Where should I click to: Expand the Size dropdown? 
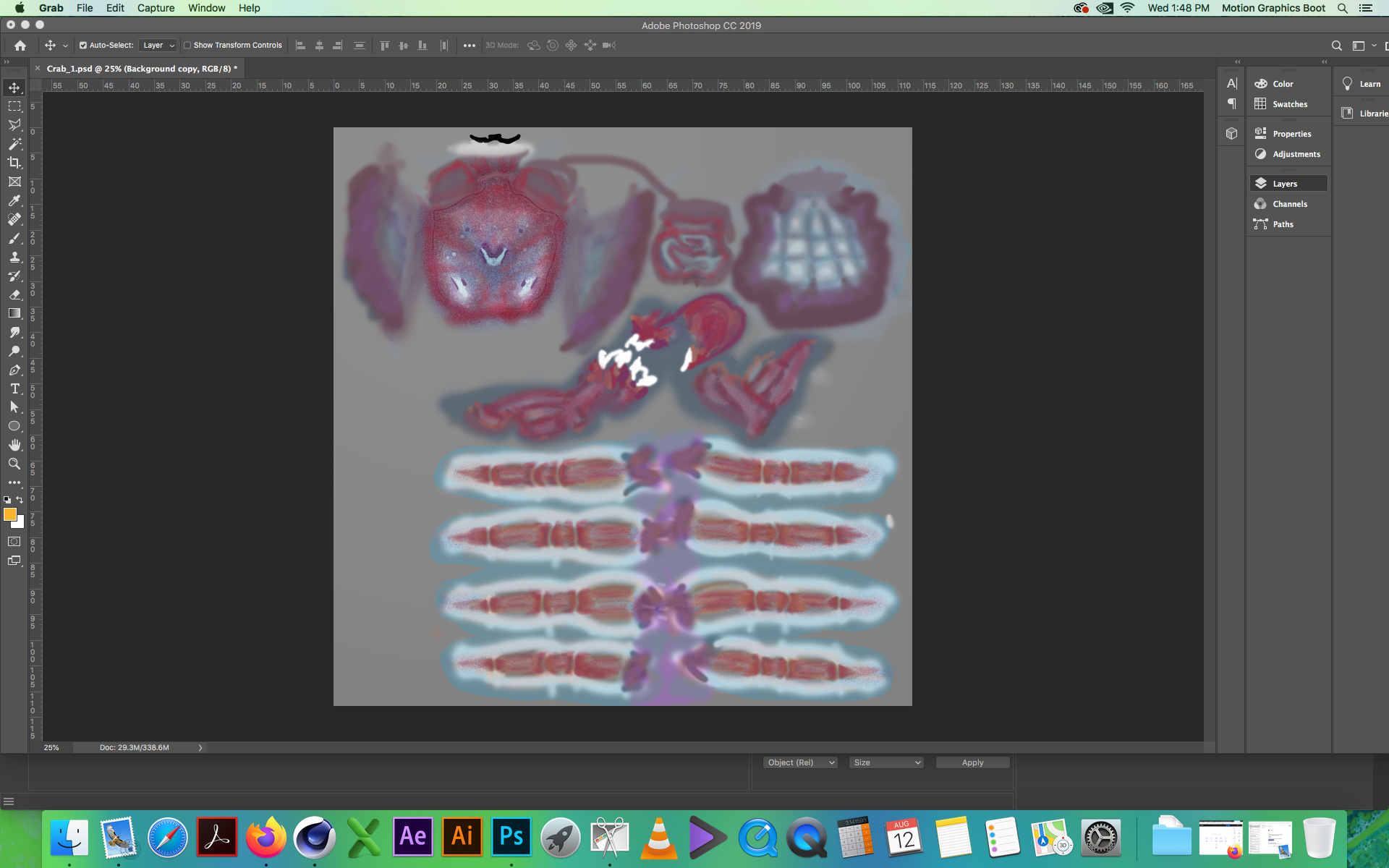(x=886, y=762)
